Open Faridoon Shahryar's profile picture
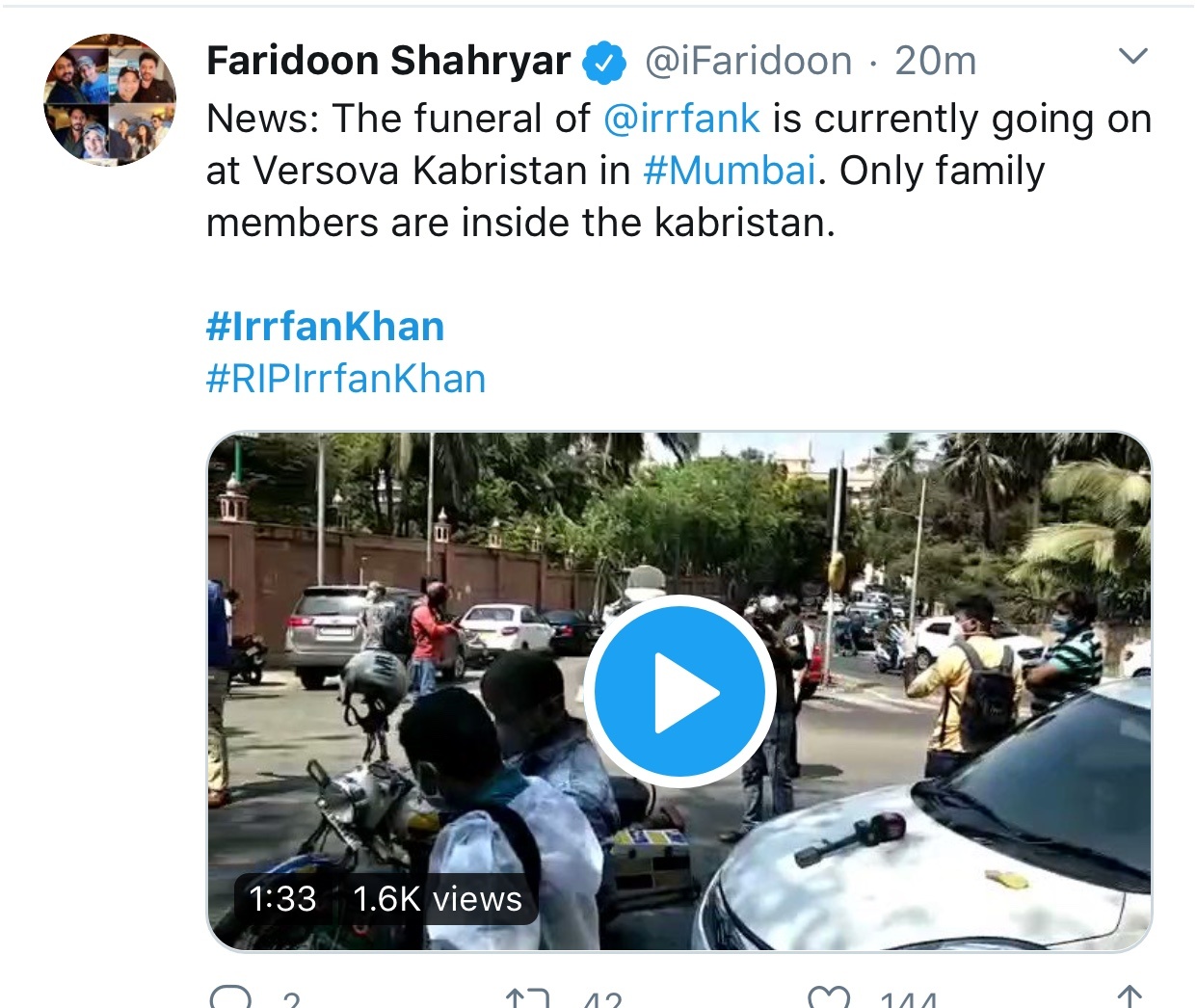Image resolution: width=1197 pixels, height=1008 pixels. click(x=110, y=100)
